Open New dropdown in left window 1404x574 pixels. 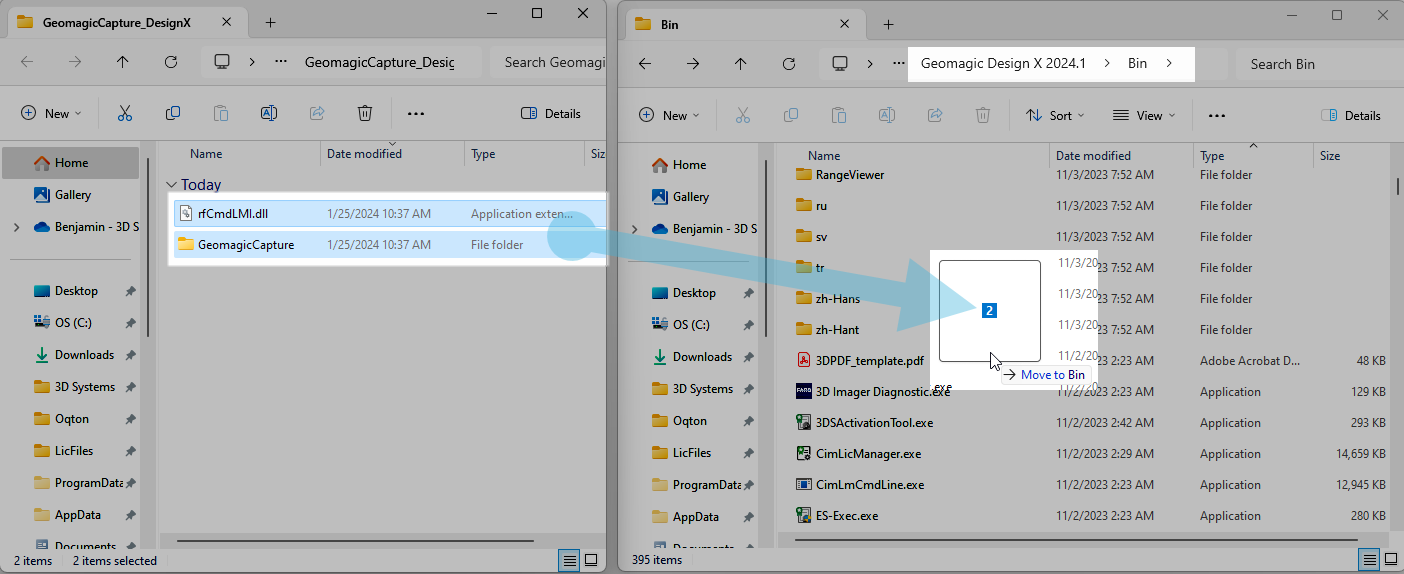tap(51, 114)
